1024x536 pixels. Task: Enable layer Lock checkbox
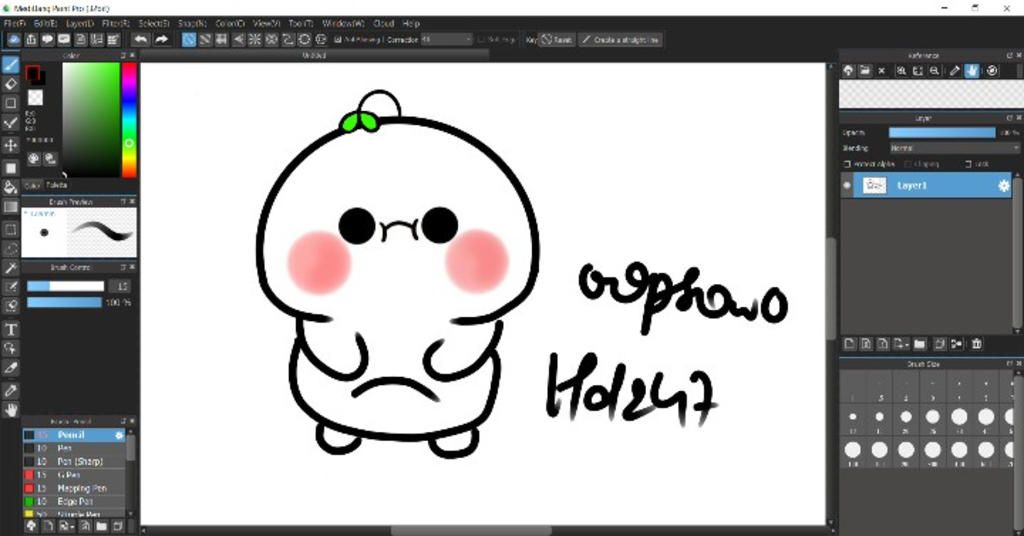pyautogui.click(x=968, y=164)
